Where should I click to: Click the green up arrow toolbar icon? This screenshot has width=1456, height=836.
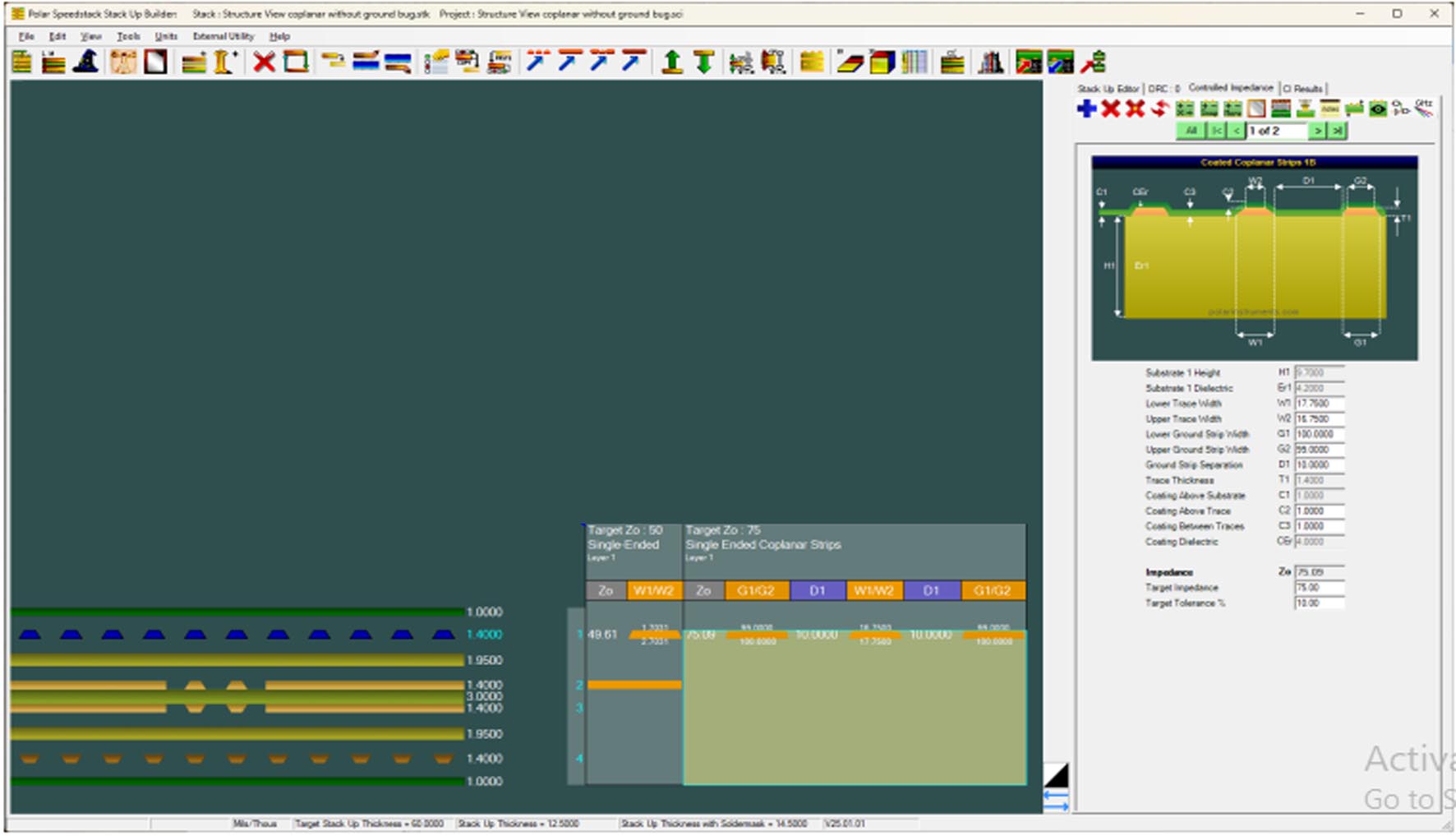point(672,62)
